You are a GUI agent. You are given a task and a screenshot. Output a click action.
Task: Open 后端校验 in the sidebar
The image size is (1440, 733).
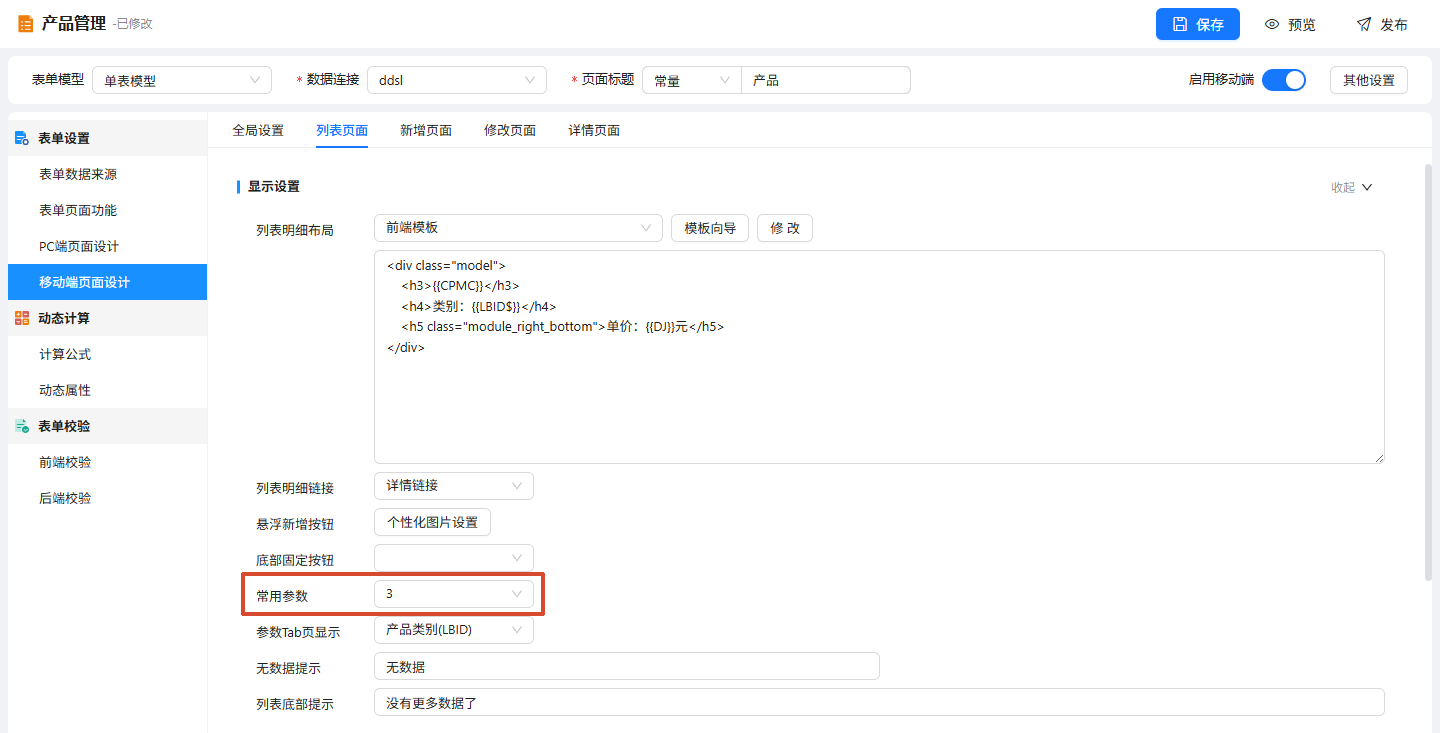pos(107,498)
